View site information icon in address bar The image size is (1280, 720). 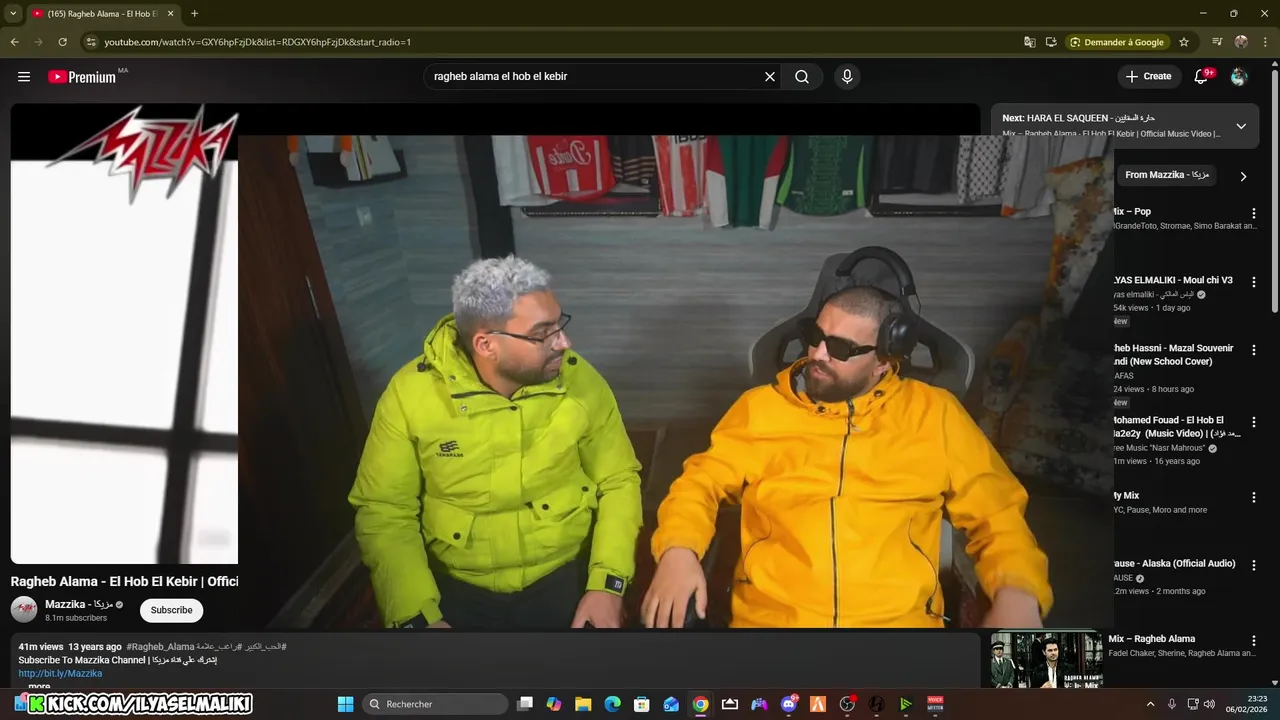91,42
